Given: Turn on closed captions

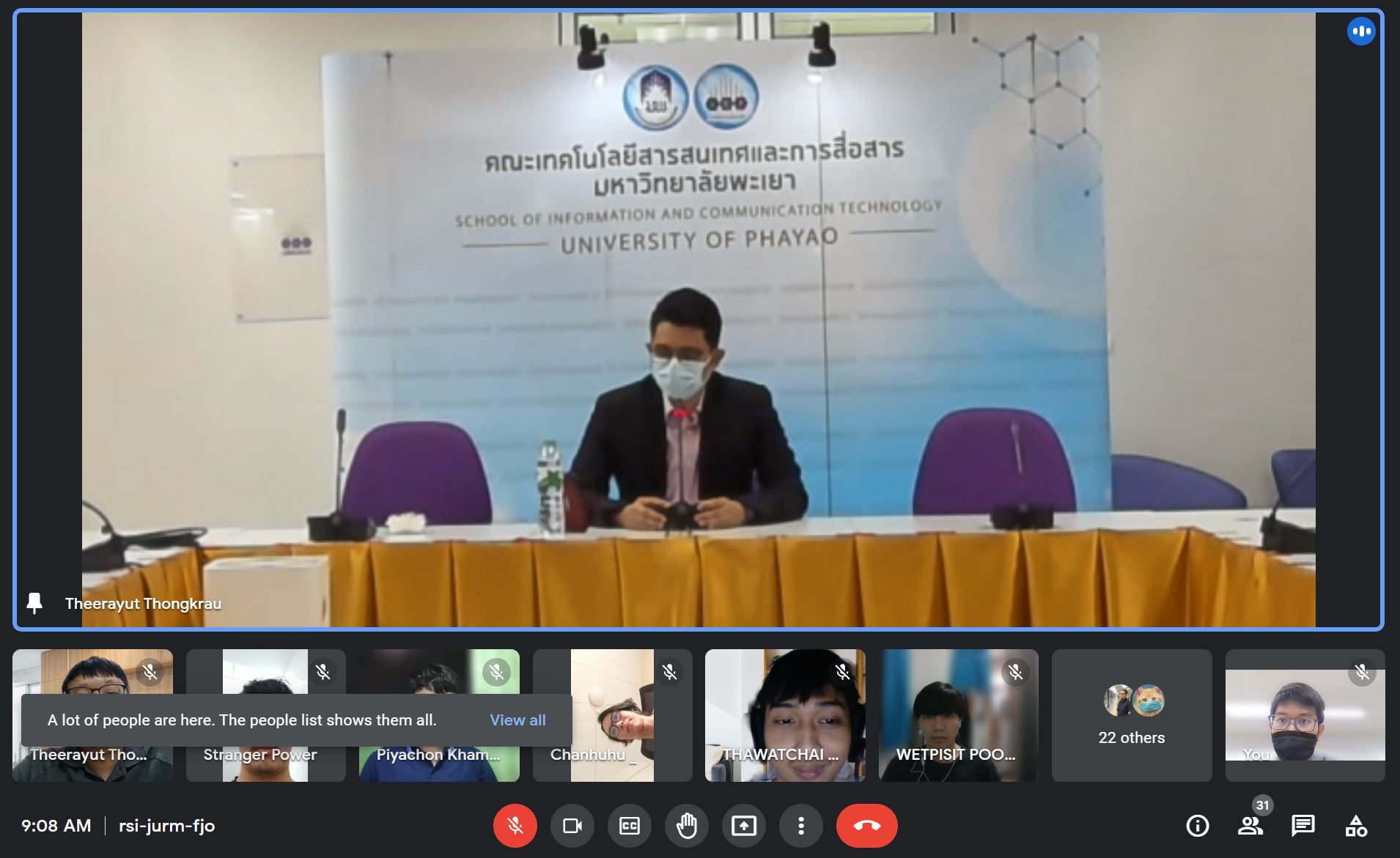Looking at the screenshot, I should click(629, 826).
